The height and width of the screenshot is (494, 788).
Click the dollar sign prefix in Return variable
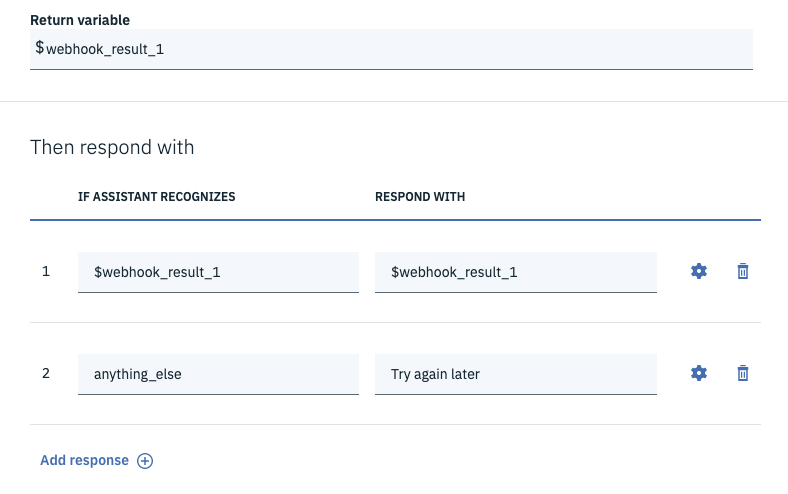(40, 48)
